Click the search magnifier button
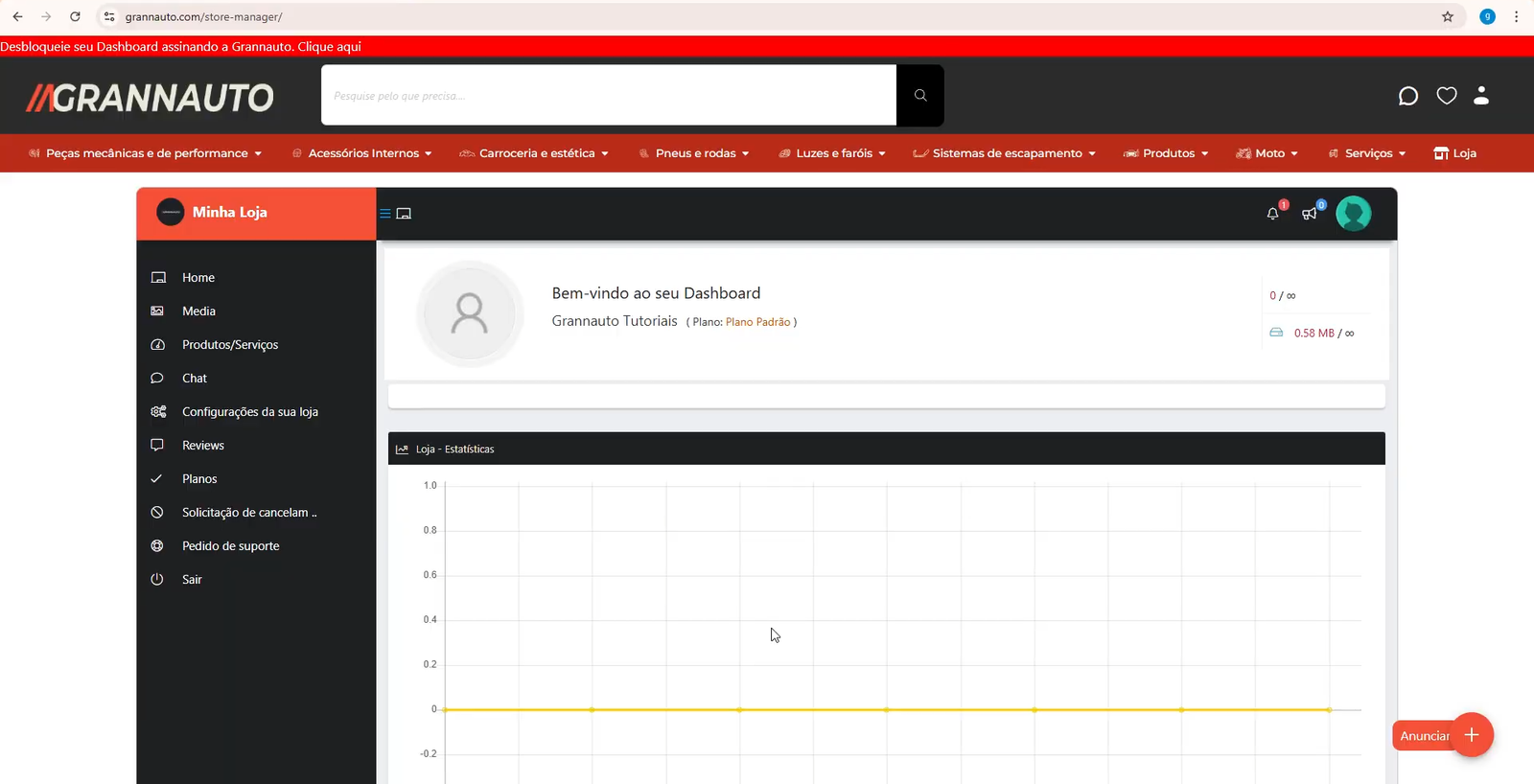This screenshot has width=1534, height=784. click(x=920, y=95)
